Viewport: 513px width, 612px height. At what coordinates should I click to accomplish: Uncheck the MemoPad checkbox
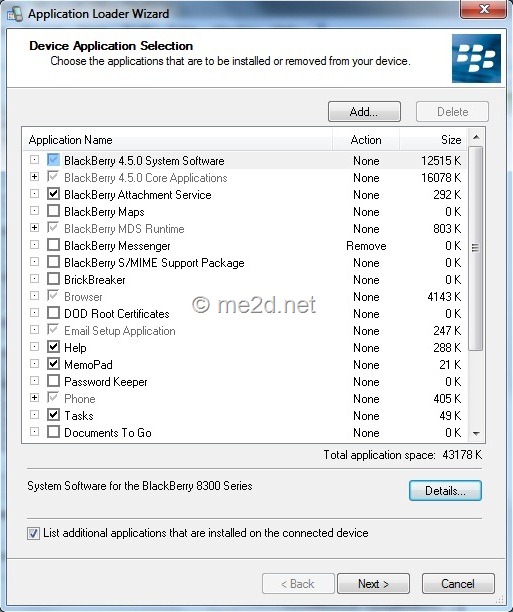point(53,364)
